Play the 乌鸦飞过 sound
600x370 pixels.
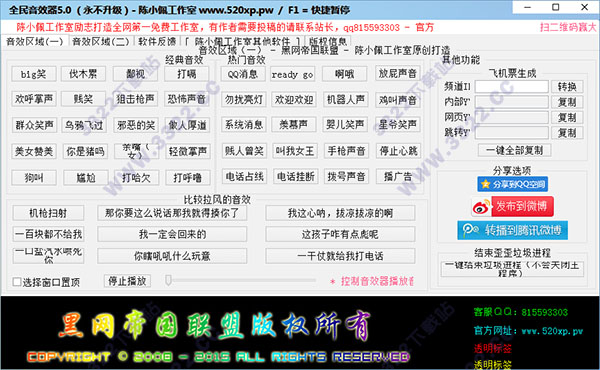[84, 125]
